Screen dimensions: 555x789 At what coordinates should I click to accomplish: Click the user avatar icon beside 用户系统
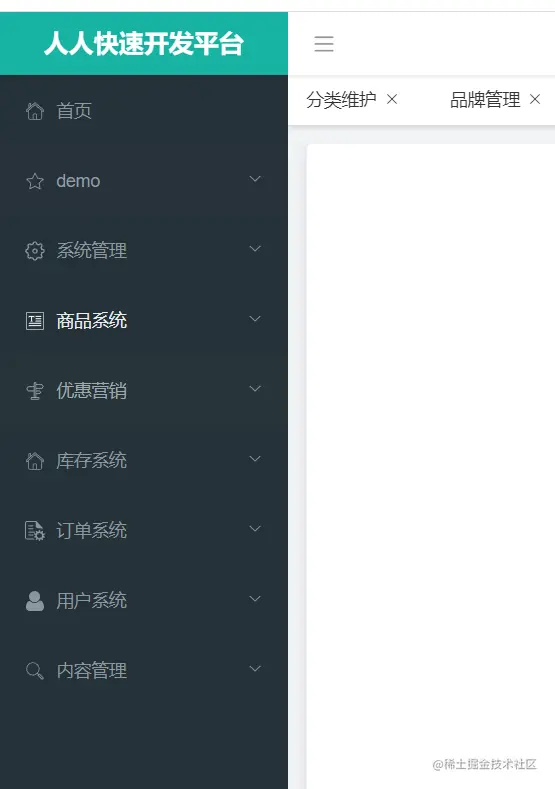point(35,600)
